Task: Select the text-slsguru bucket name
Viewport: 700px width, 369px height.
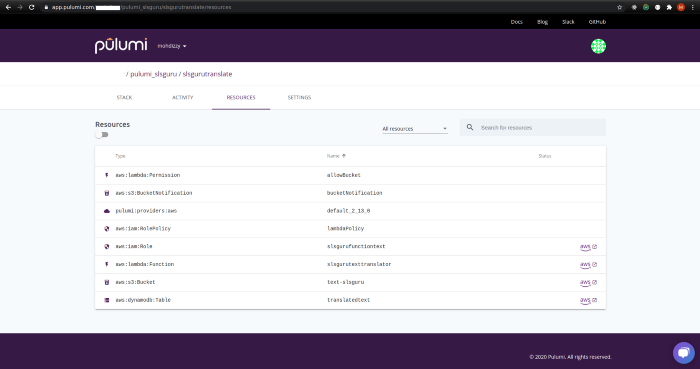Action: (346, 282)
